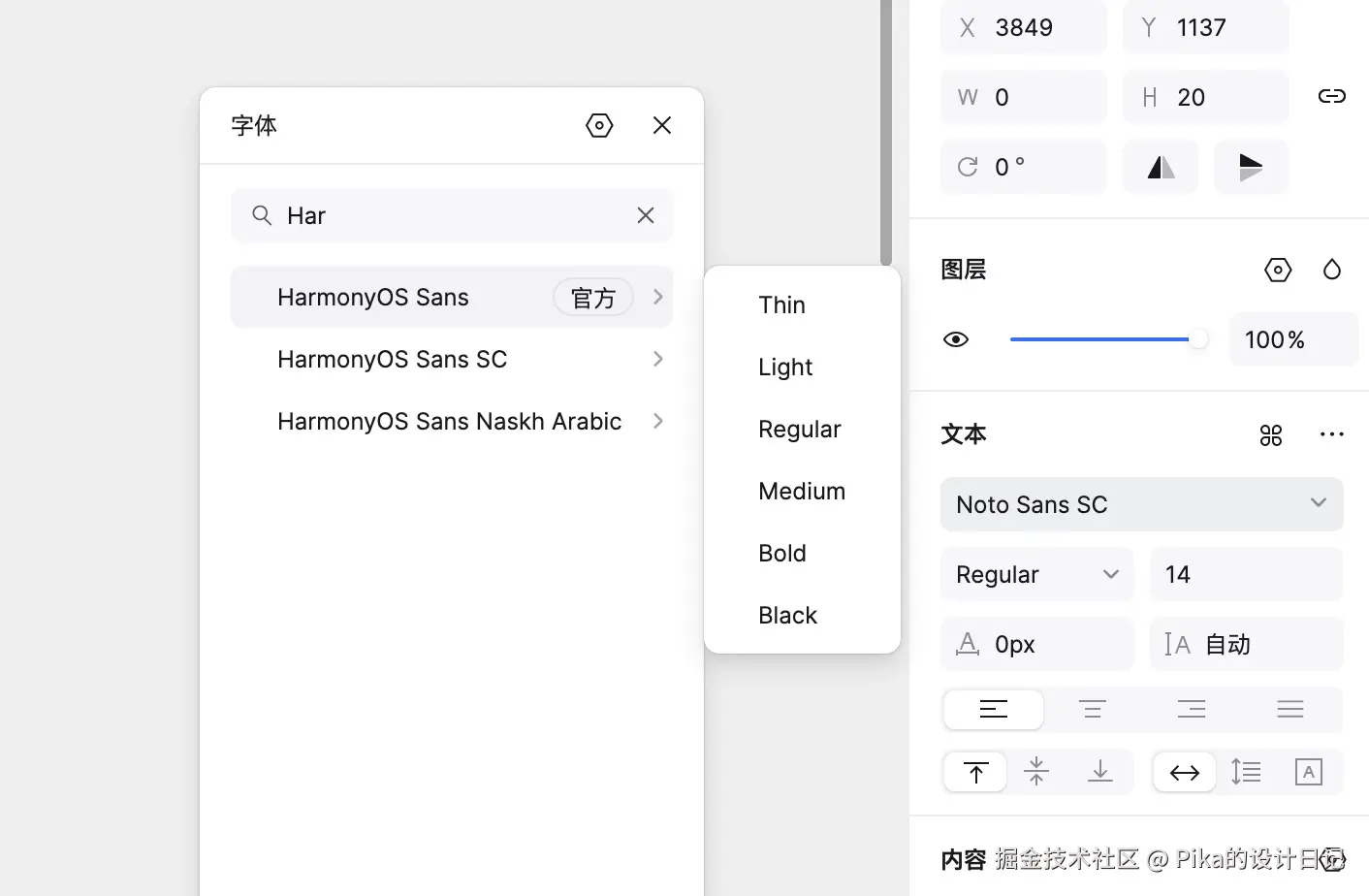This screenshot has height=896, width=1369.
Task: Focus the font search field
Action: point(452,215)
